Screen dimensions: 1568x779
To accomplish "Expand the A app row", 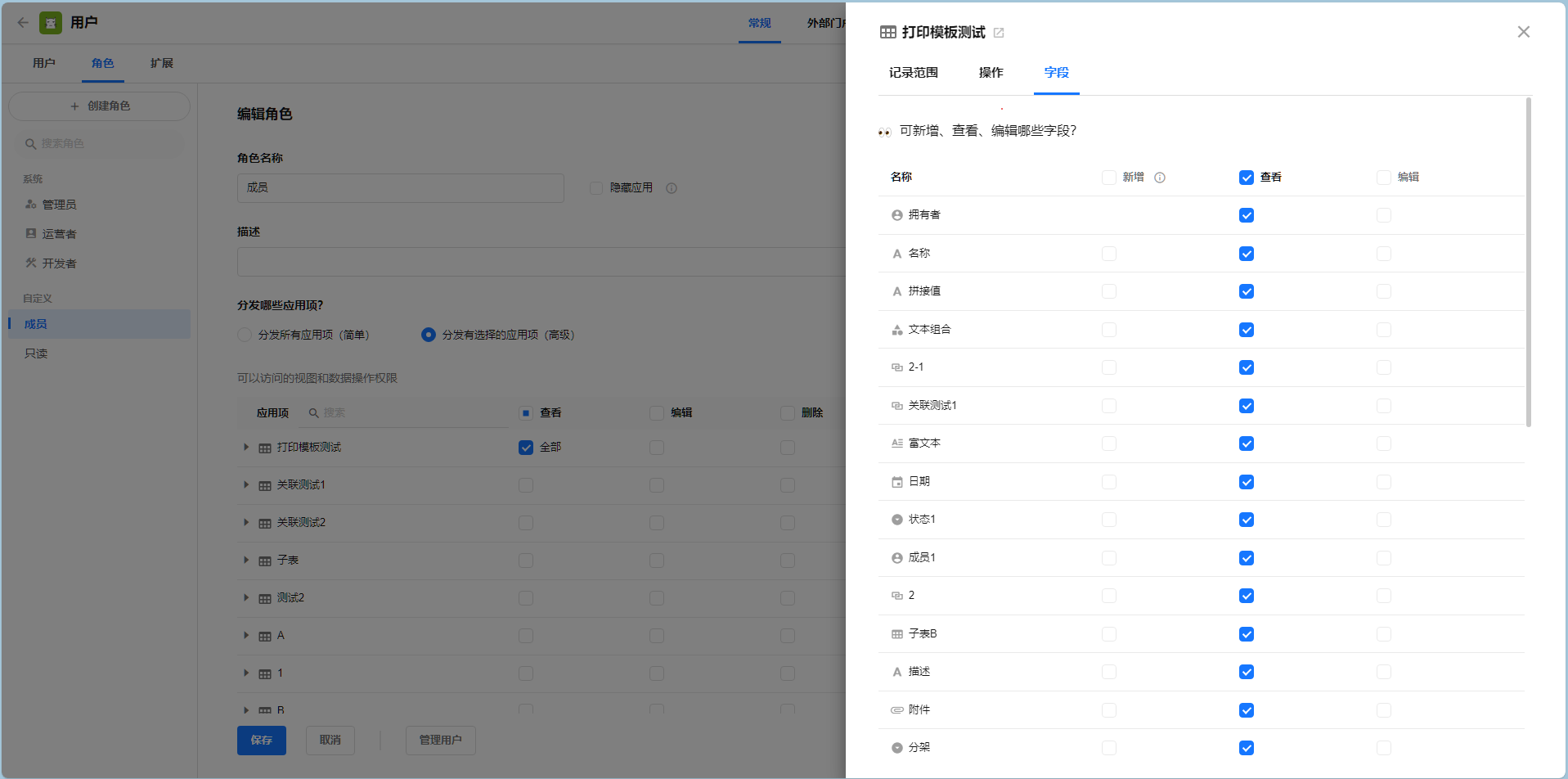I will click(246, 635).
